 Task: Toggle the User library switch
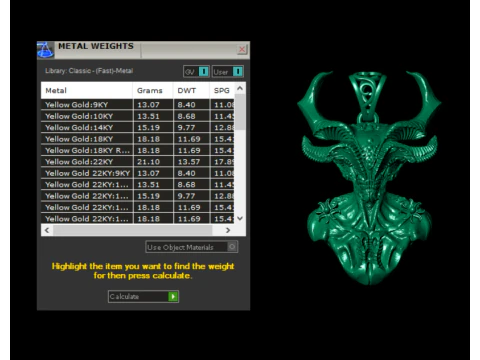click(228, 72)
